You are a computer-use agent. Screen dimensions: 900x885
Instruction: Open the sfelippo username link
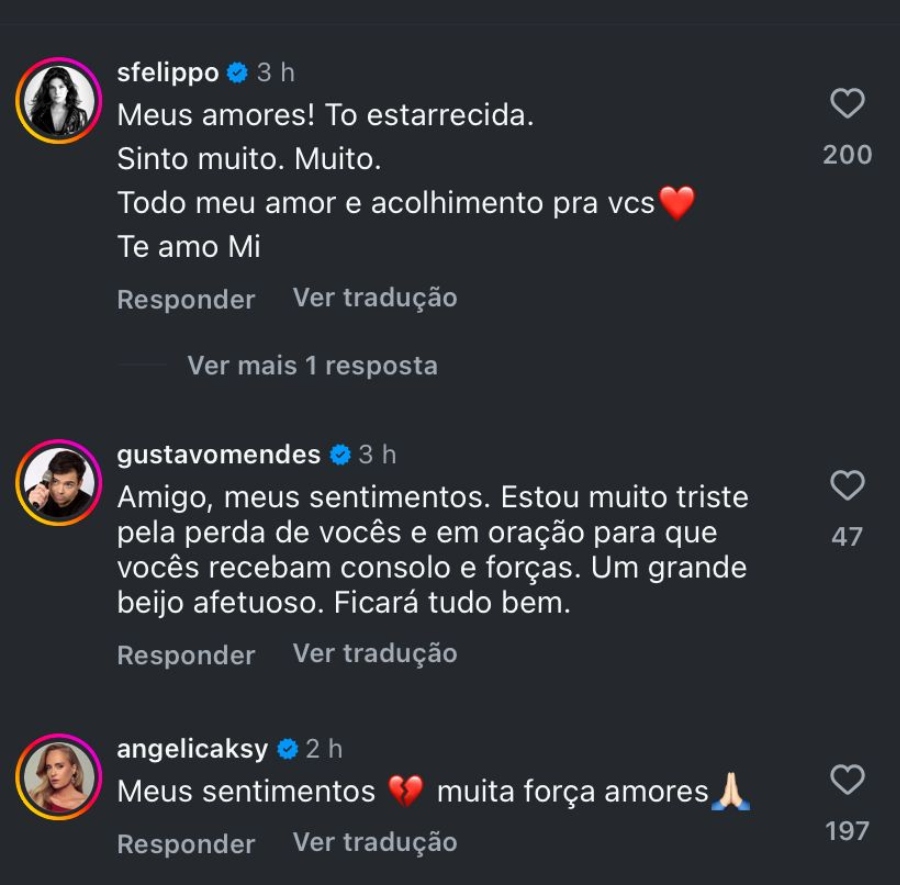167,73
